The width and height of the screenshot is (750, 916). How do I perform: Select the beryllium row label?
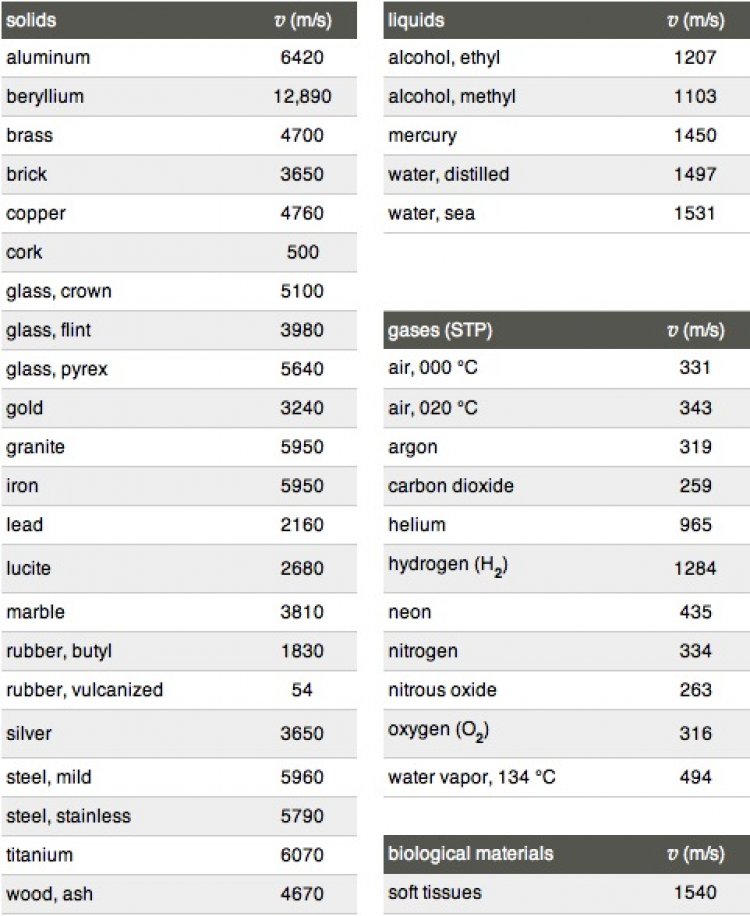click(x=45, y=97)
